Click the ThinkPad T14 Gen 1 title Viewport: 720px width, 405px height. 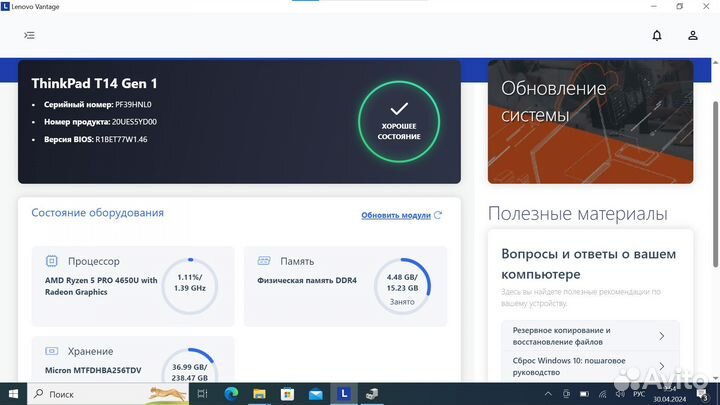[94, 83]
